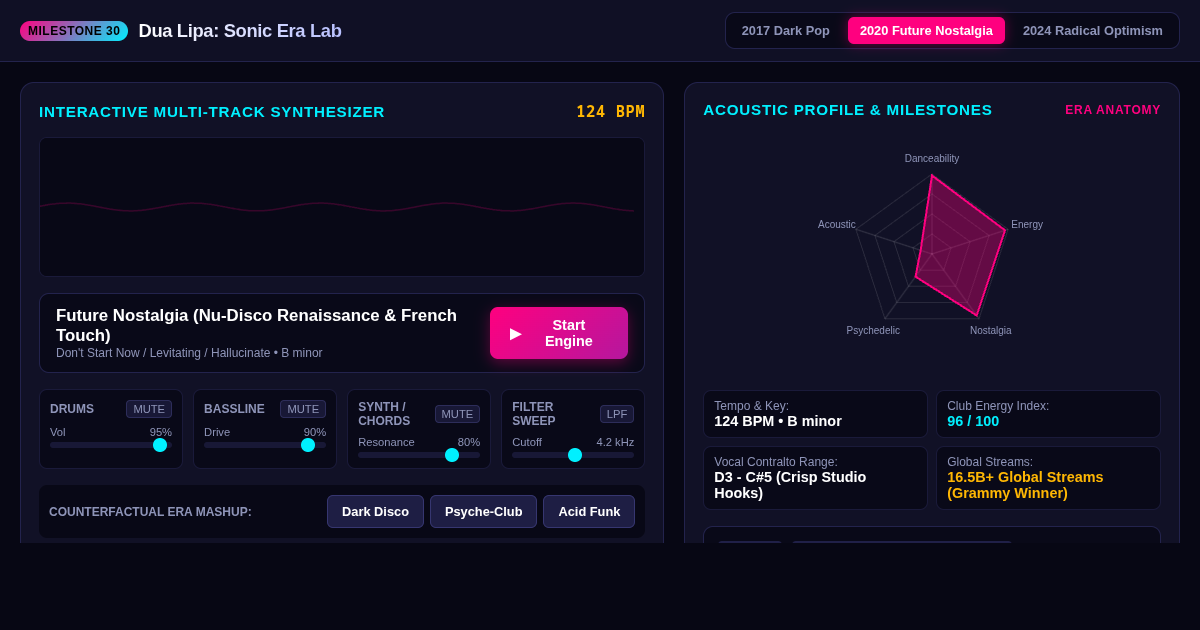1200x630 pixels.
Task: Click the Bassline drive 90% value
Action: pyautogui.click(x=315, y=432)
